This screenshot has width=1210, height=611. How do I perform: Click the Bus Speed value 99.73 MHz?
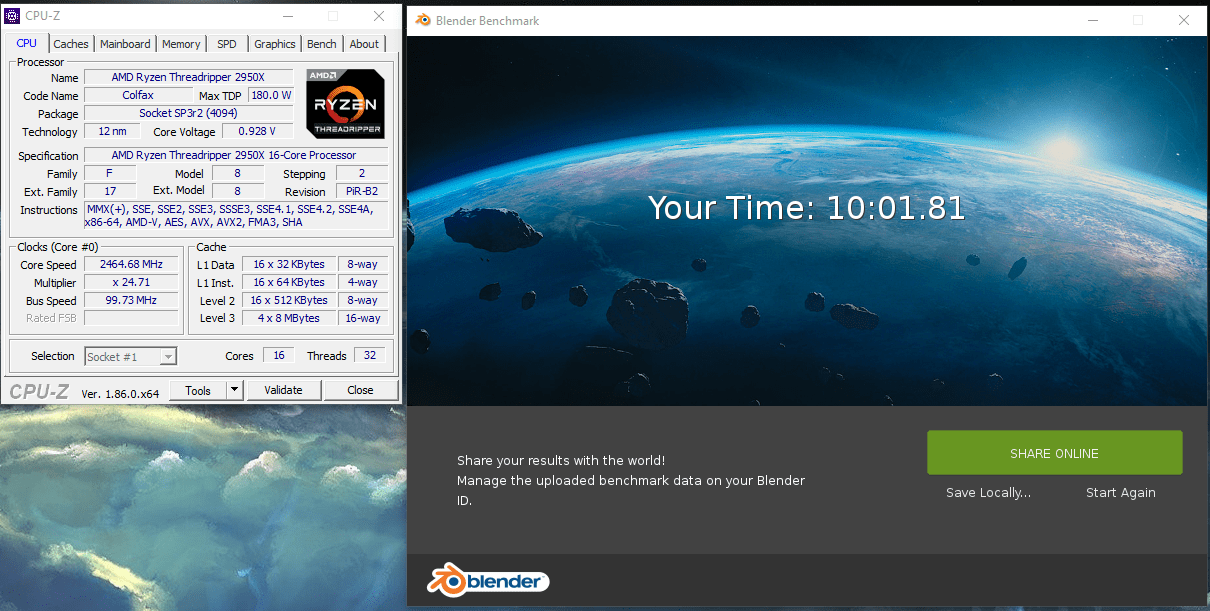(131, 300)
